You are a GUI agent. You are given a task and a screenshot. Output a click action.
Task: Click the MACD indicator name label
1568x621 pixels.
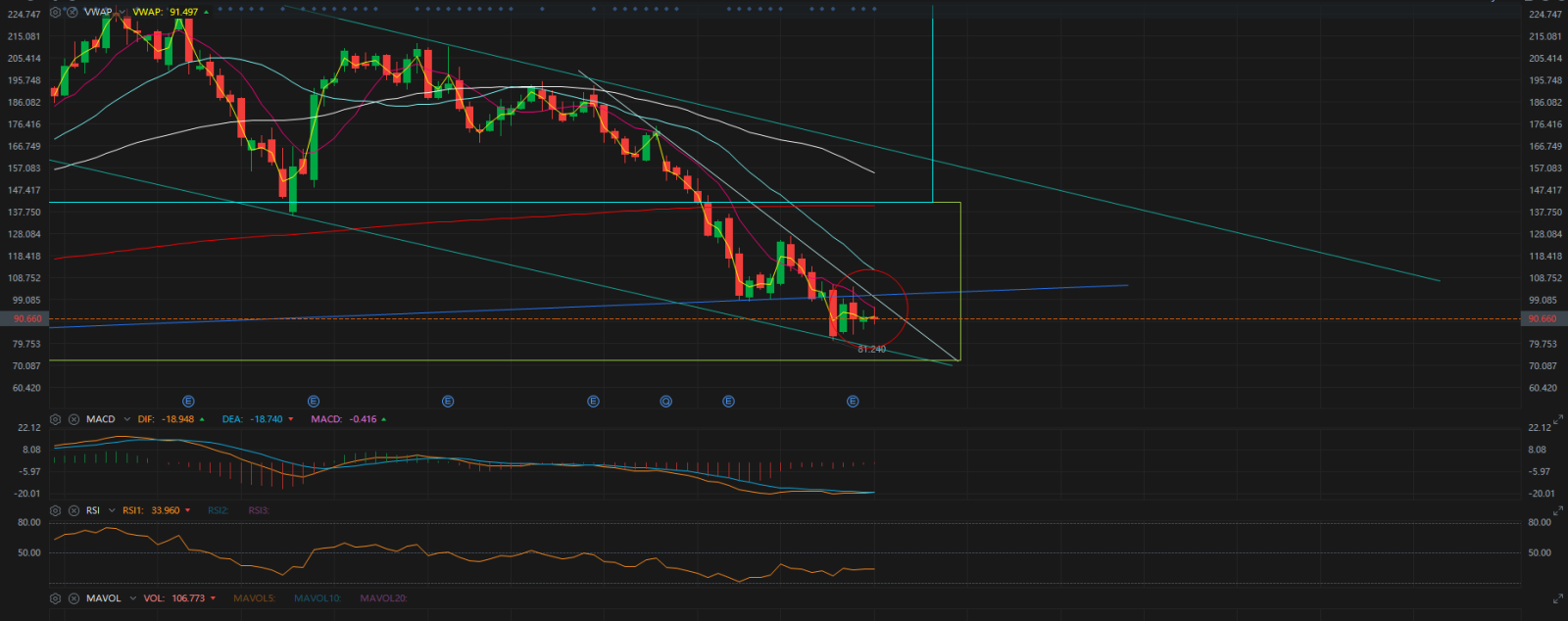tap(101, 419)
